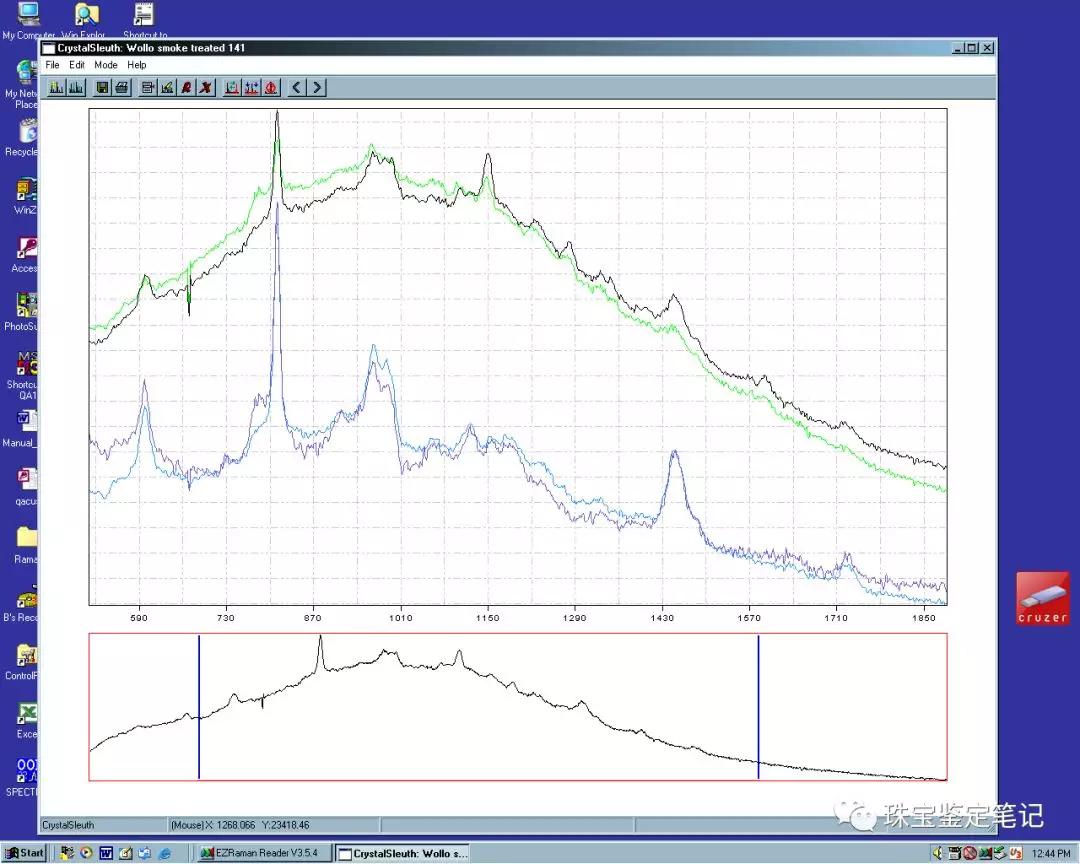Click the volume speaker tray icon
This screenshot has height=864, width=1080.
point(938,853)
